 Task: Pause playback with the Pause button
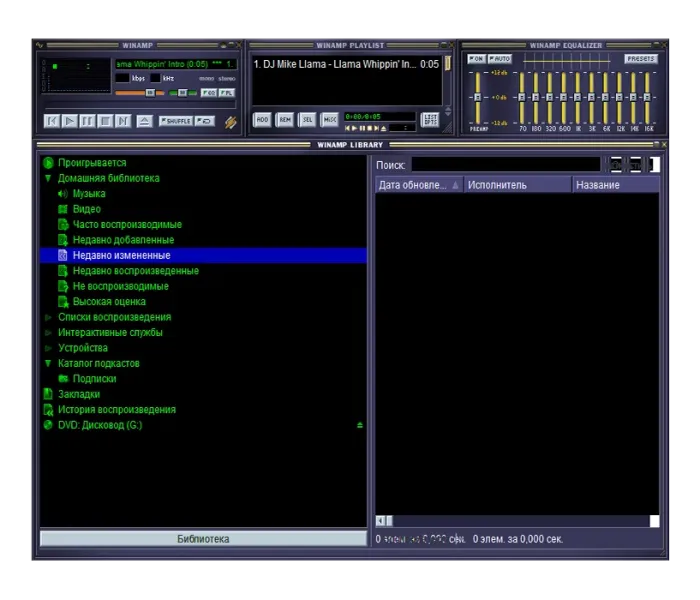coord(88,121)
